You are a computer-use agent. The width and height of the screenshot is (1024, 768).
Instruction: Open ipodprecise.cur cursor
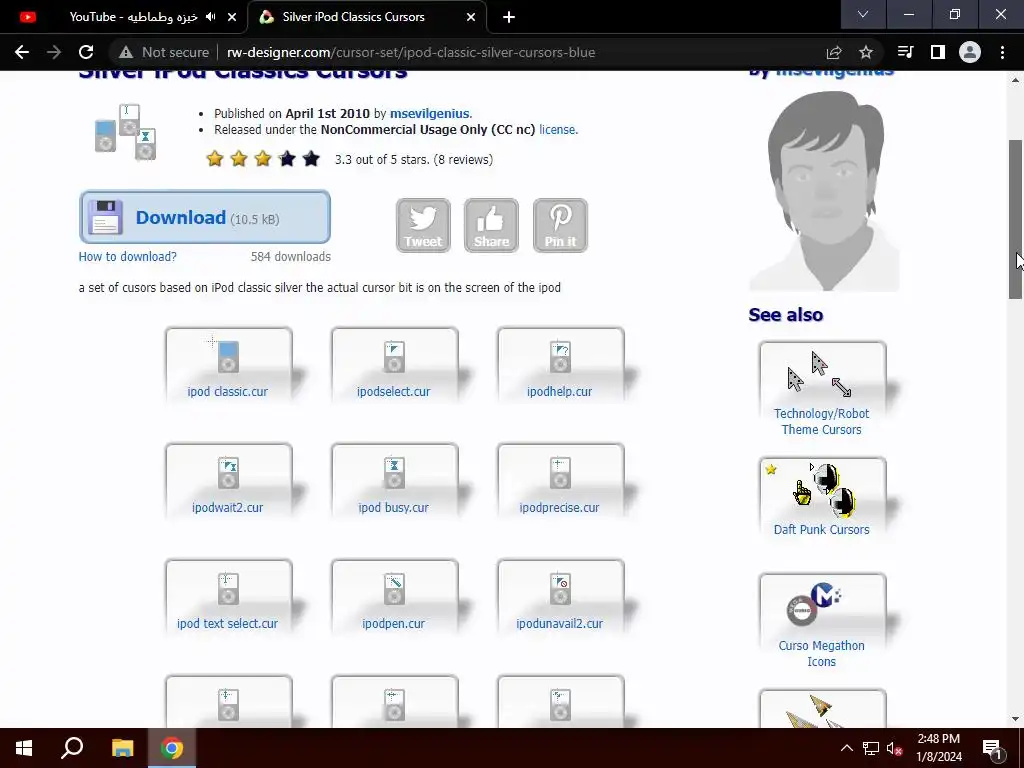560,481
